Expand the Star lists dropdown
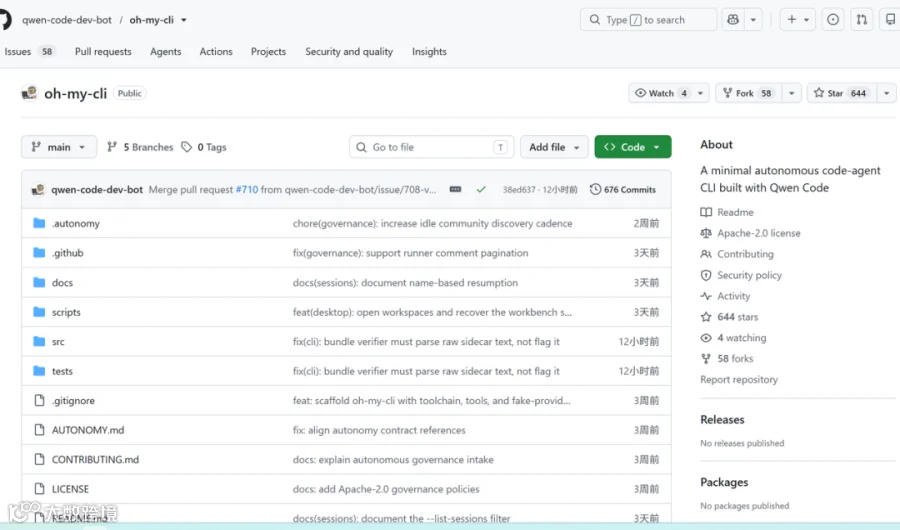Image resolution: width=900 pixels, height=530 pixels. coord(887,93)
